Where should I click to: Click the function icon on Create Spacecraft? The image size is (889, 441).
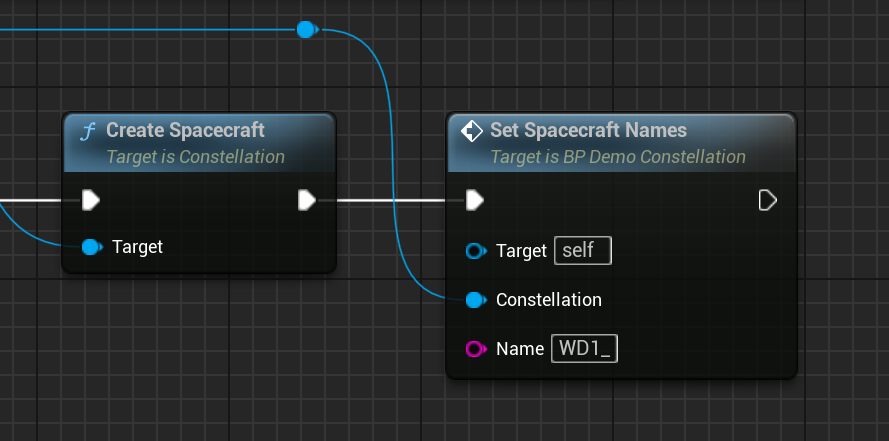(x=88, y=131)
